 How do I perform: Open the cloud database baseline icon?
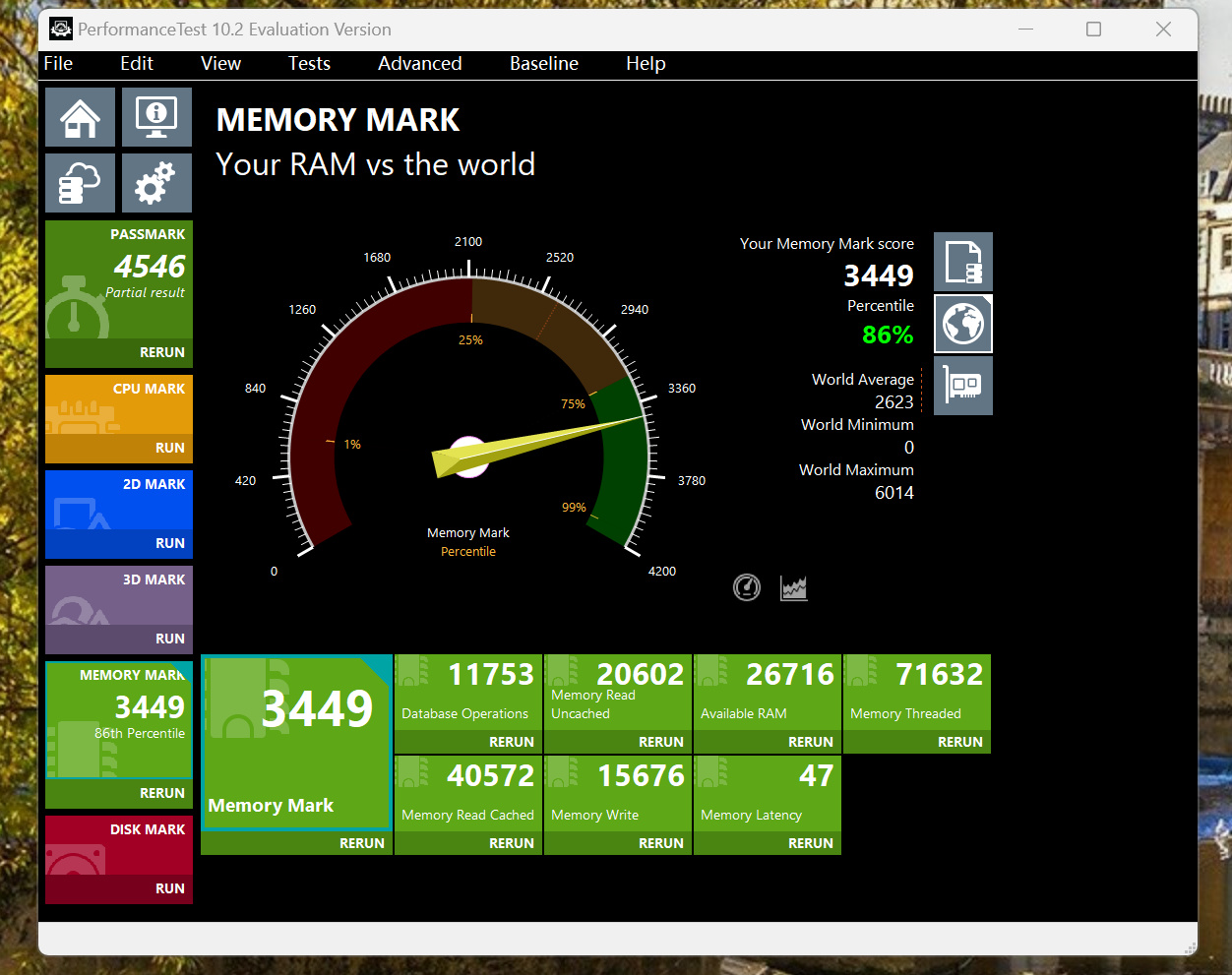click(x=80, y=183)
